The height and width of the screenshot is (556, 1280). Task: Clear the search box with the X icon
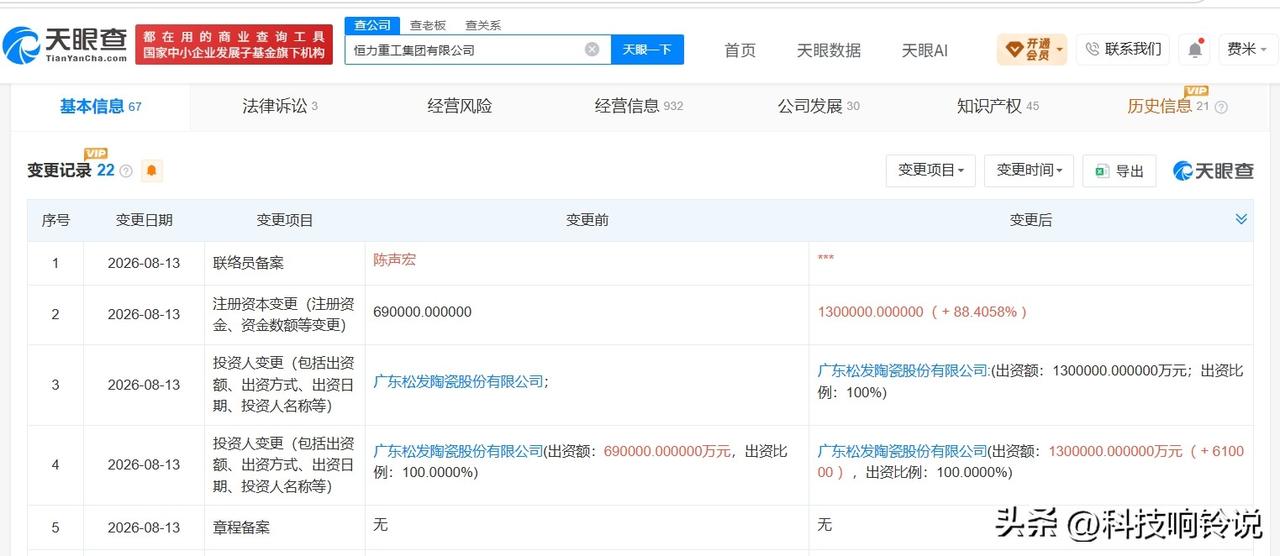point(592,49)
